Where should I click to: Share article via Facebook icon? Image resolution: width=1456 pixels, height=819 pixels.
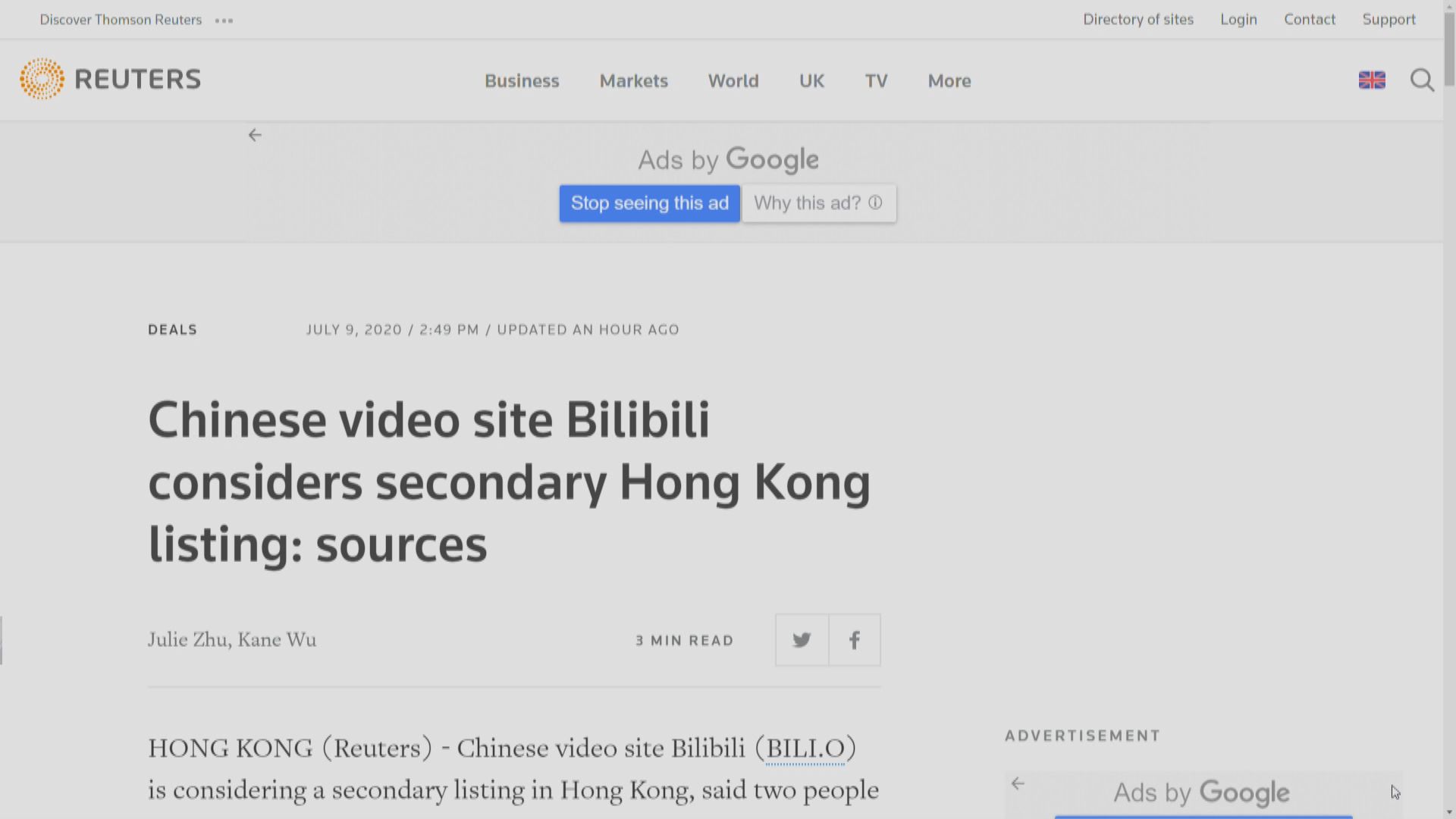tap(855, 640)
